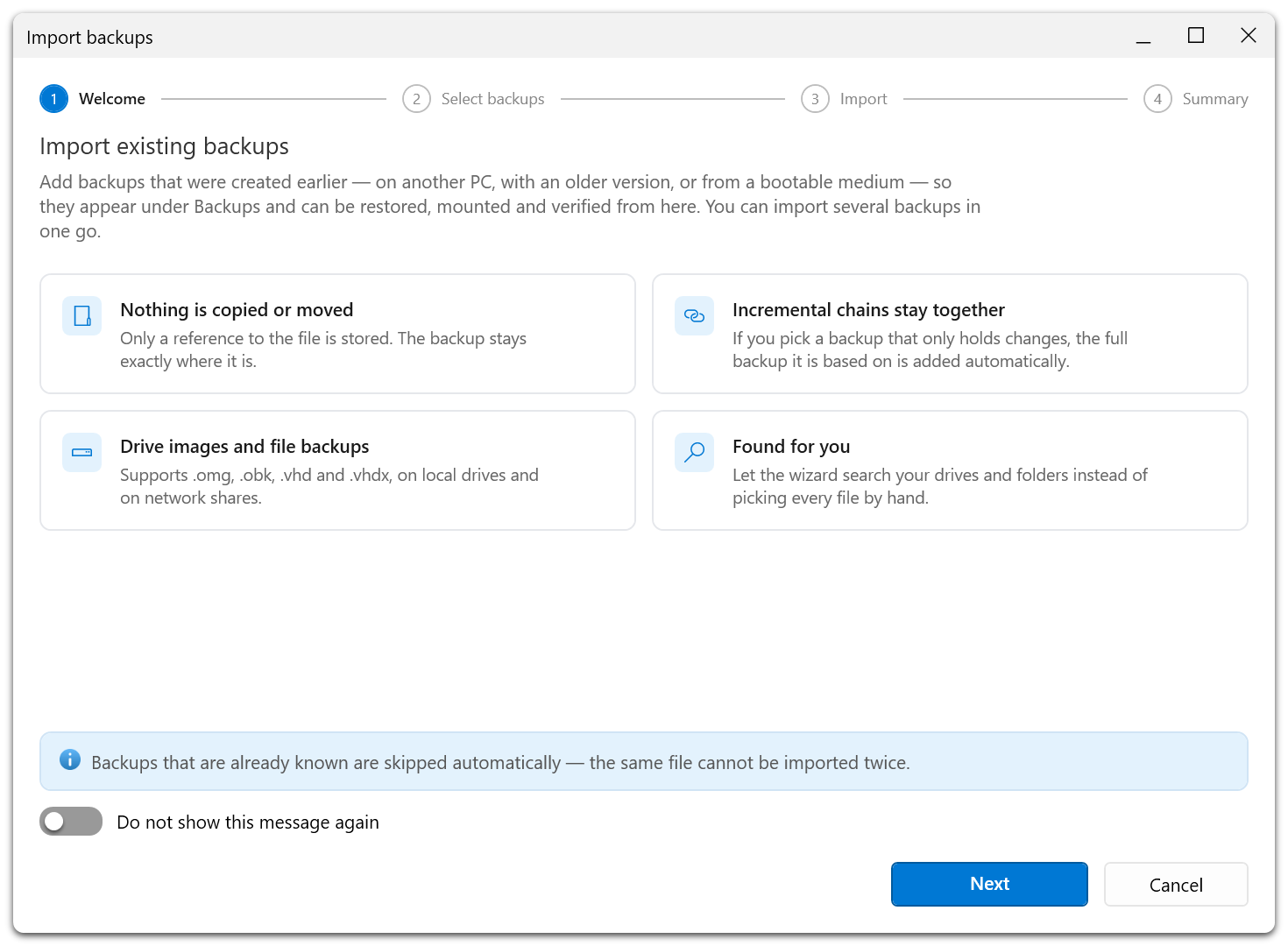Click the step 1 circle indicator
The height and width of the screenshot is (946, 1288).
[x=53, y=99]
